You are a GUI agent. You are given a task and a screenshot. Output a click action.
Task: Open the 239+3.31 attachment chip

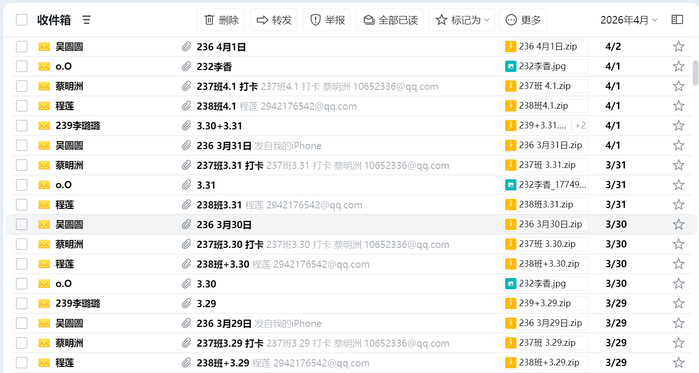tap(538, 126)
